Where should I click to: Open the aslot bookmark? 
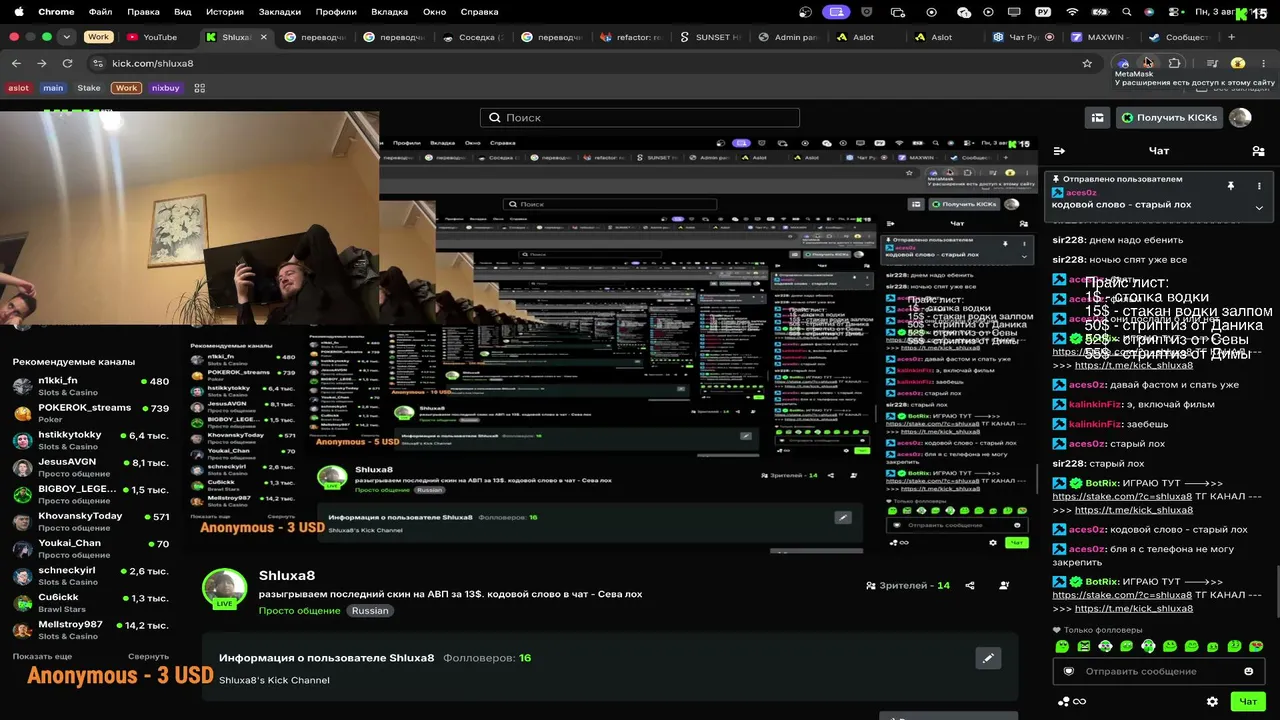(19, 88)
